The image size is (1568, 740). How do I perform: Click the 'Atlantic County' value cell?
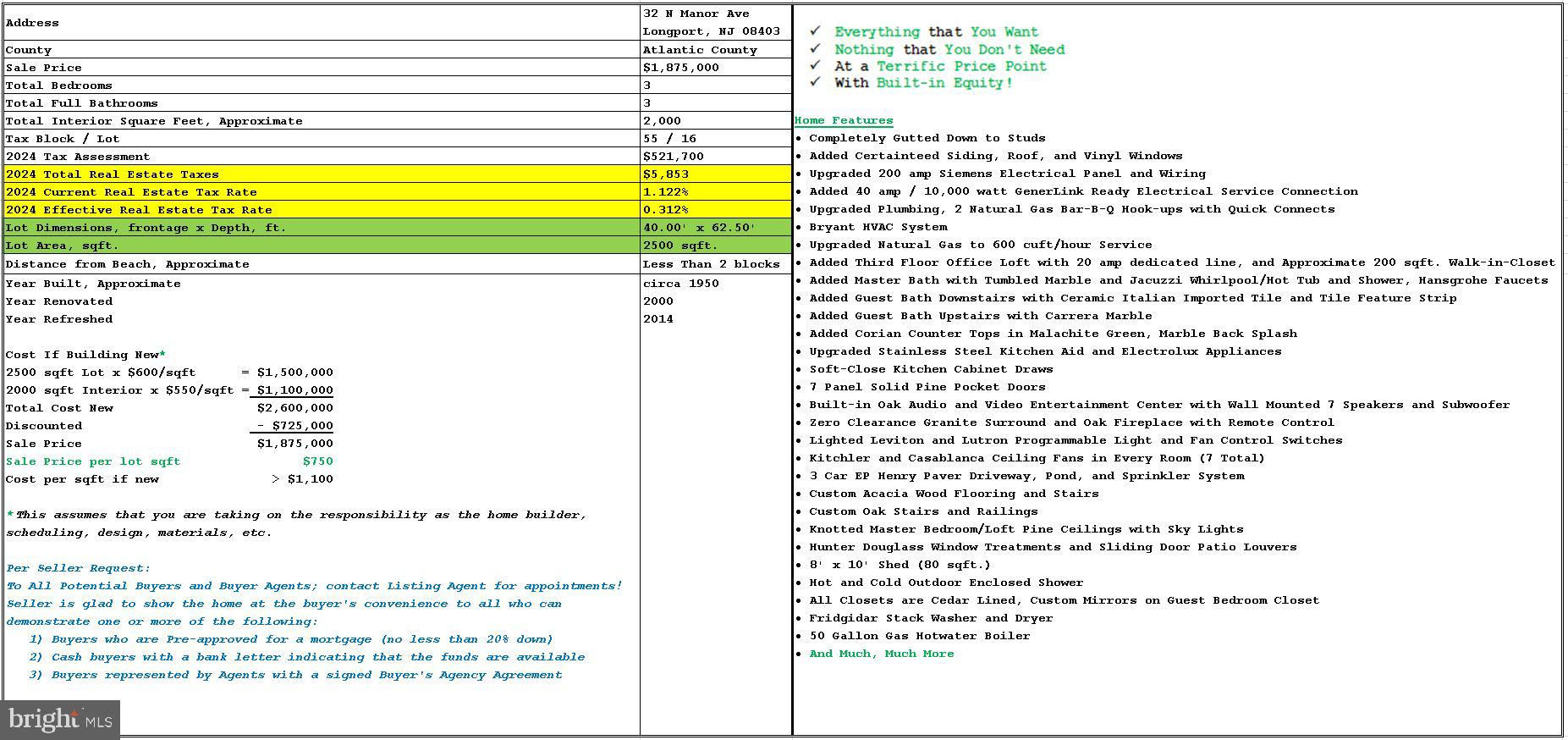click(x=715, y=50)
